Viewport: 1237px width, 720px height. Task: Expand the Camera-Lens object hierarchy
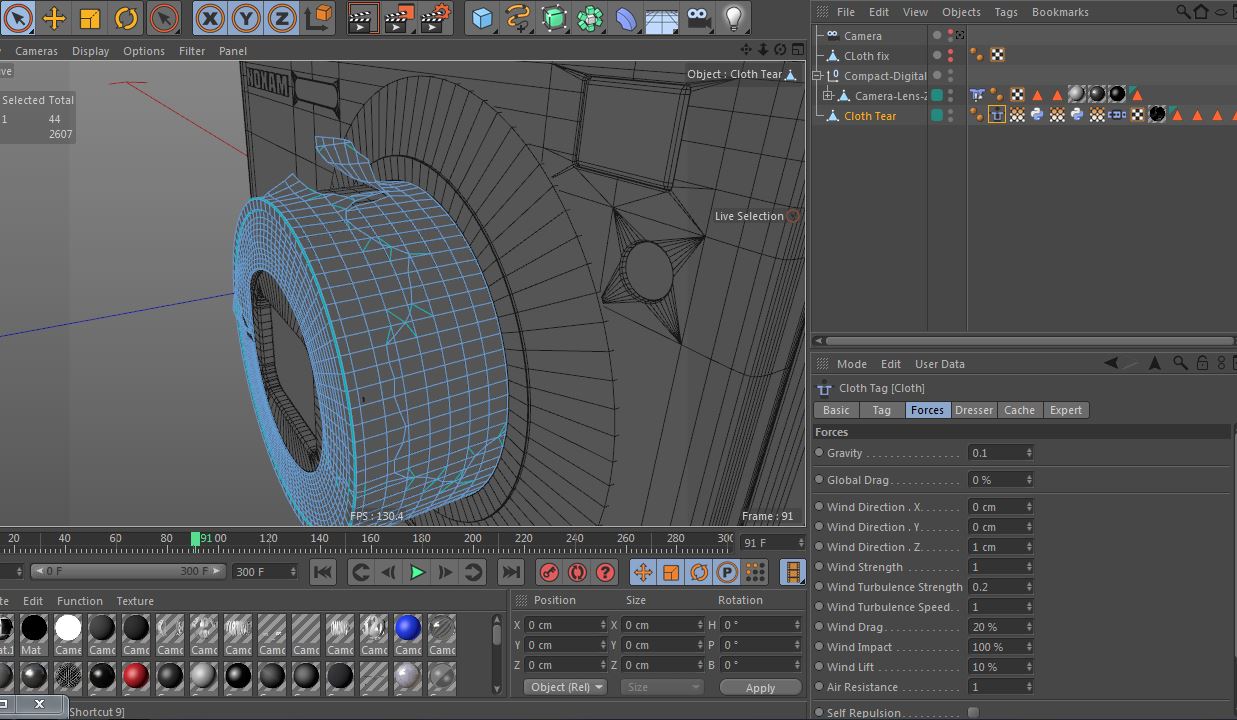[x=828, y=96]
